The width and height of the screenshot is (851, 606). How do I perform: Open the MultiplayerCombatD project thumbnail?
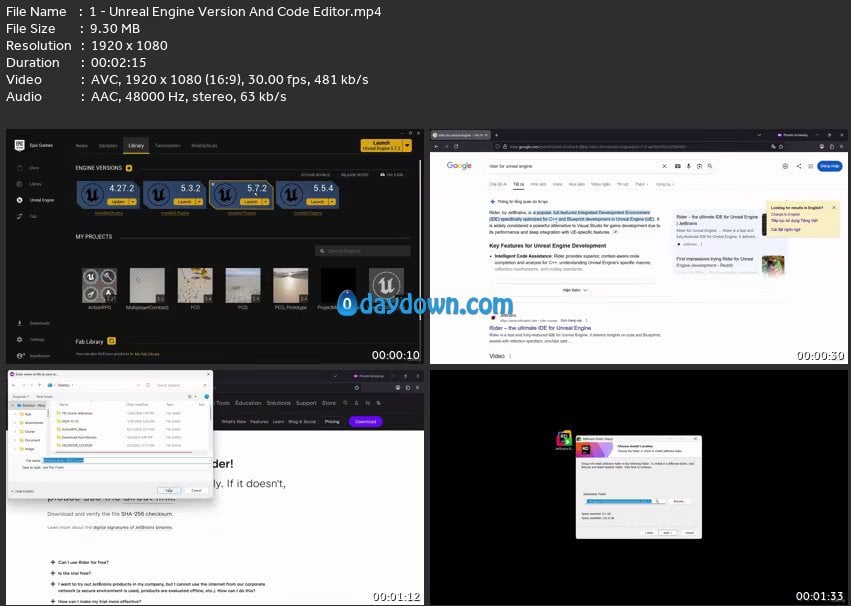(147, 285)
